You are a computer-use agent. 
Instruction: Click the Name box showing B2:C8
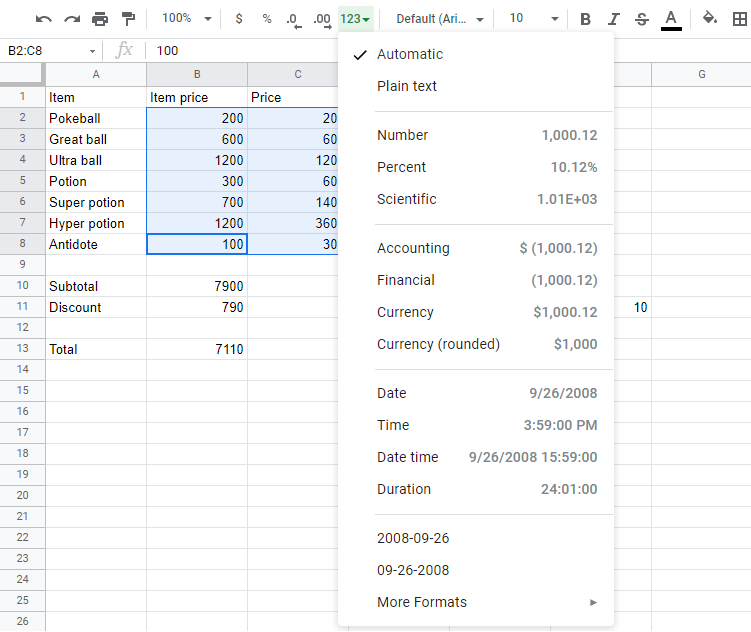click(52, 51)
